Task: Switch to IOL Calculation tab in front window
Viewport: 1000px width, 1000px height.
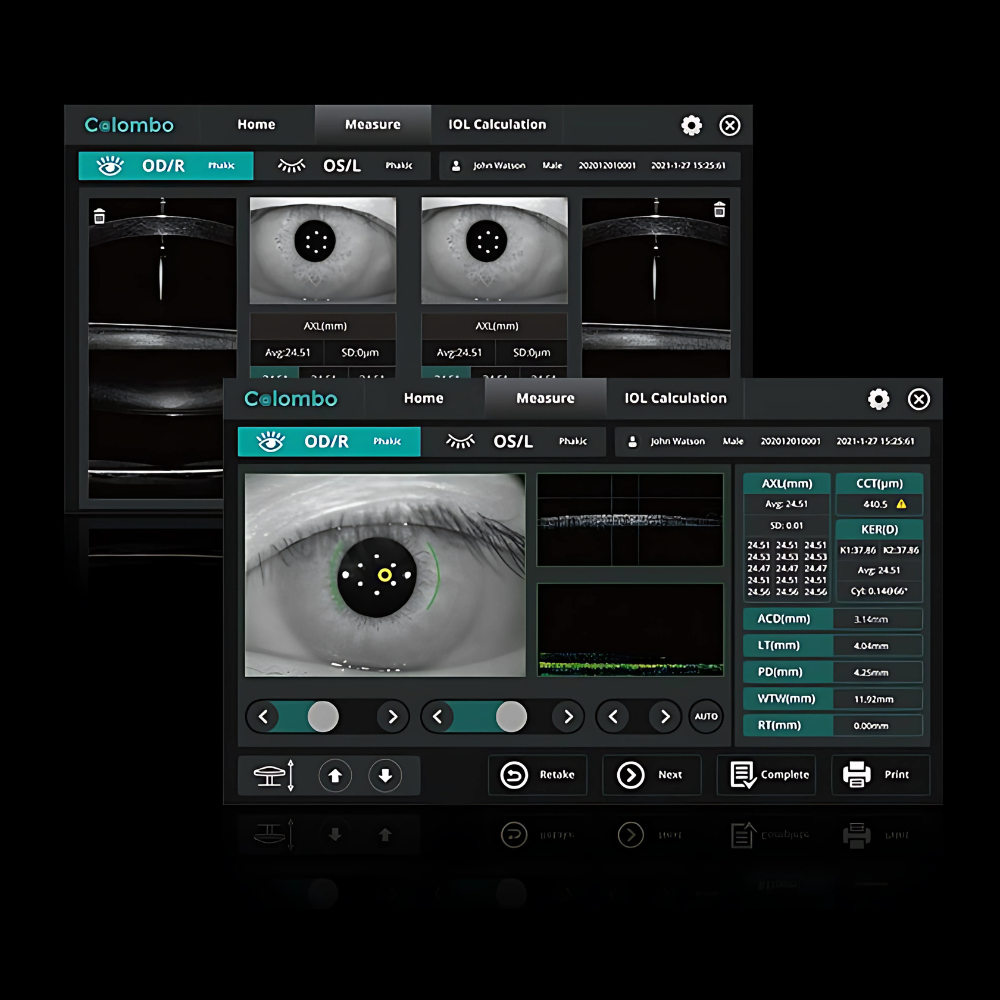Action: point(675,399)
